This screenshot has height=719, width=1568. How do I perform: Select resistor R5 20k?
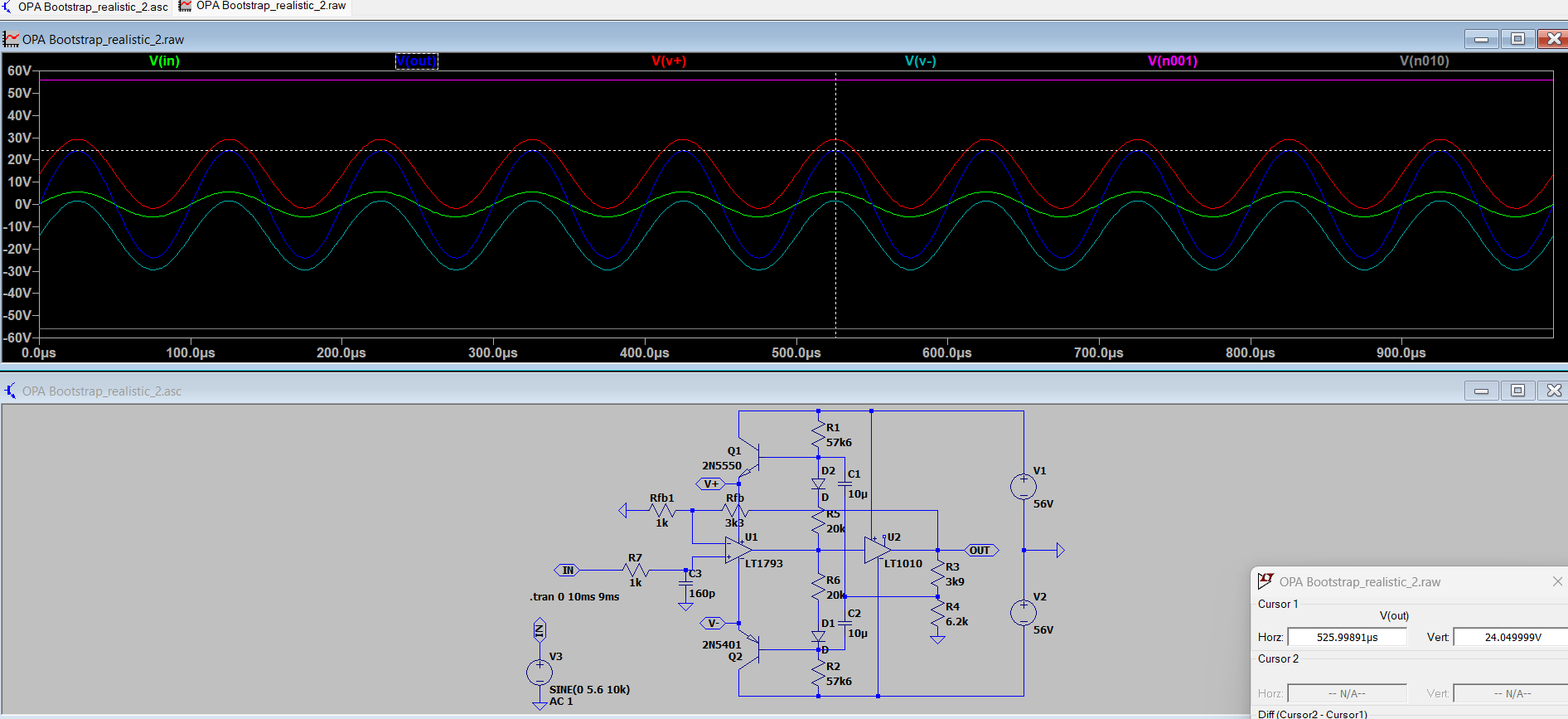coord(818,522)
